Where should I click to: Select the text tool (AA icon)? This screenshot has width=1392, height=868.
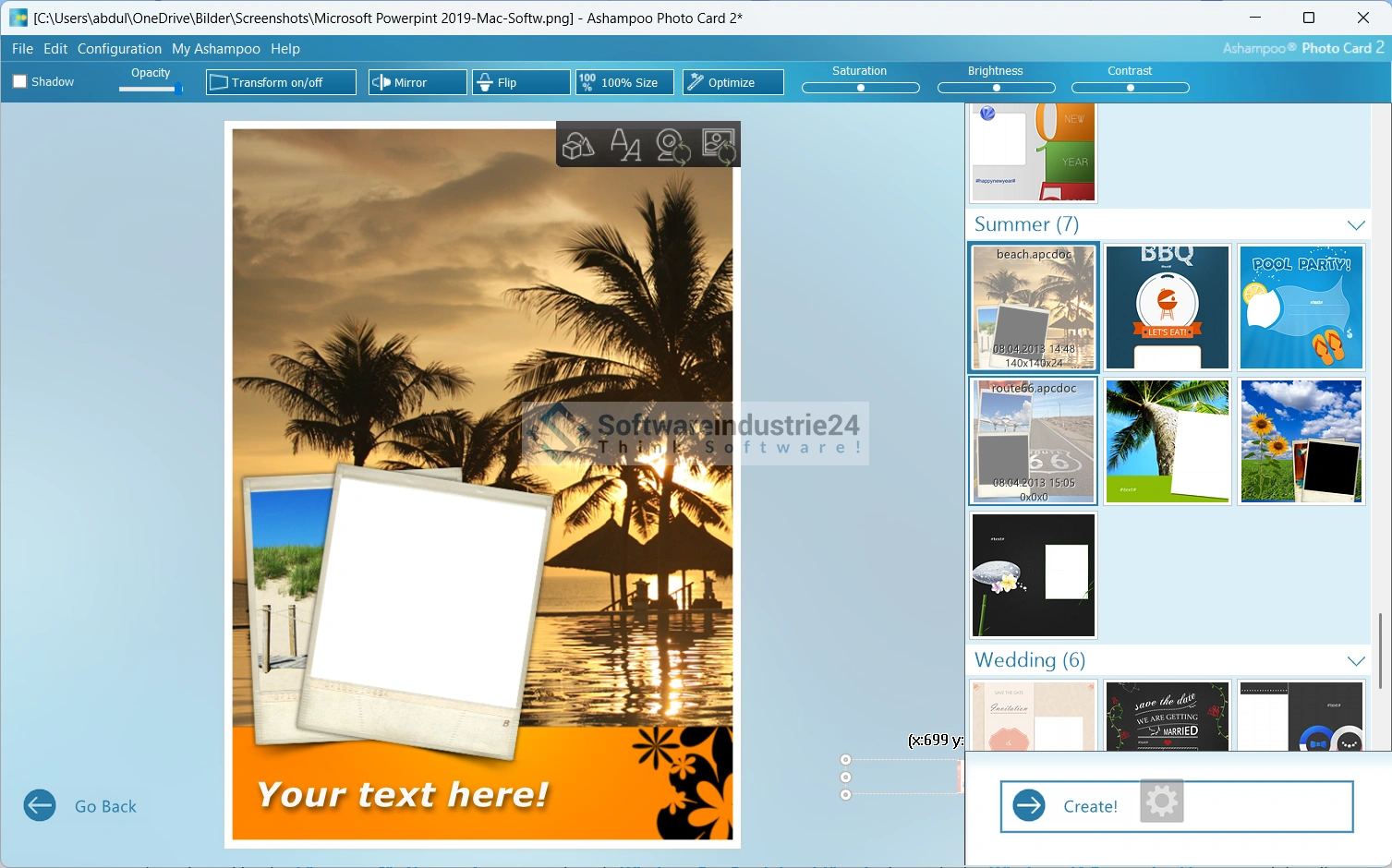point(625,146)
